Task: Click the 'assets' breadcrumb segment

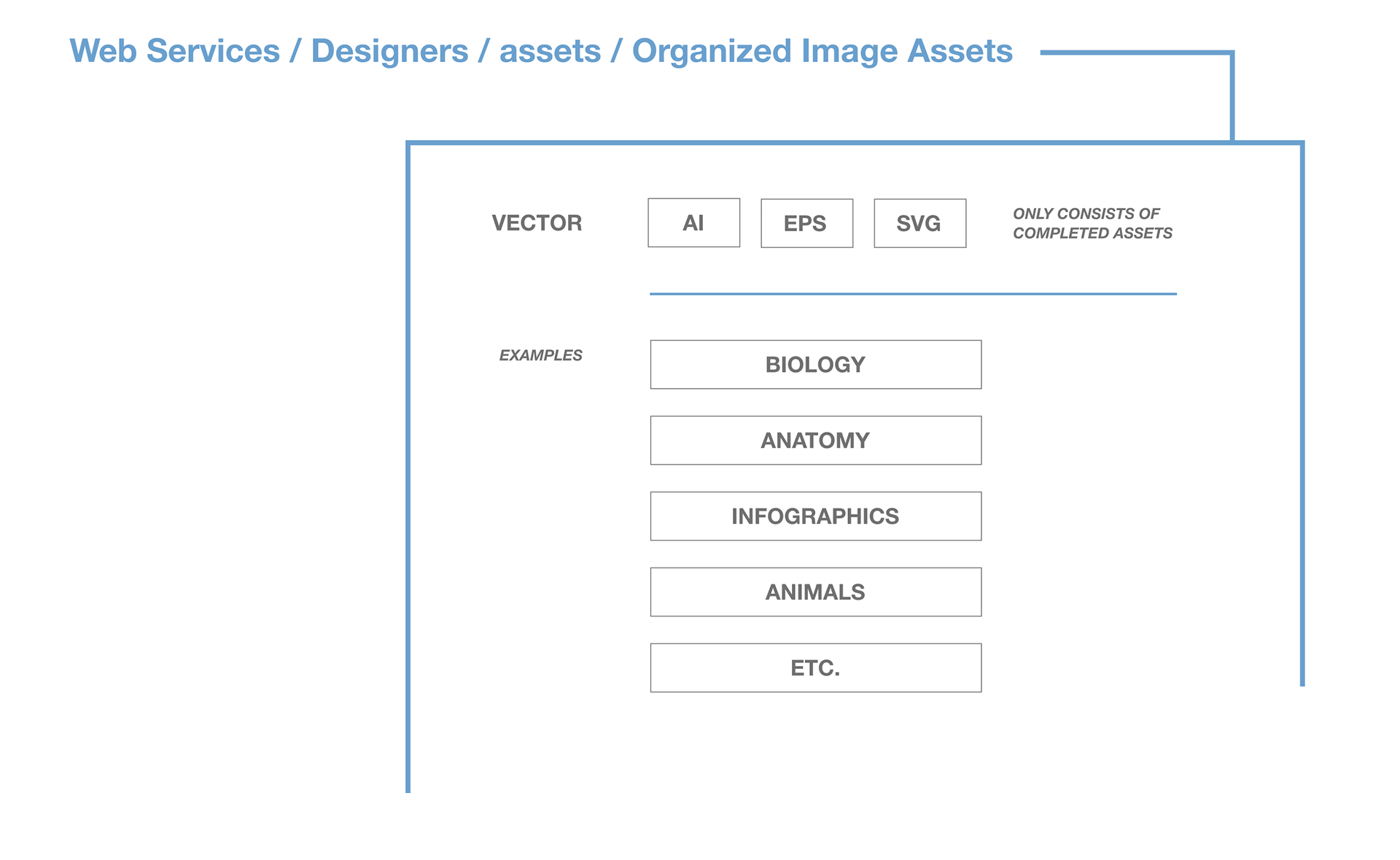Action: click(550, 53)
